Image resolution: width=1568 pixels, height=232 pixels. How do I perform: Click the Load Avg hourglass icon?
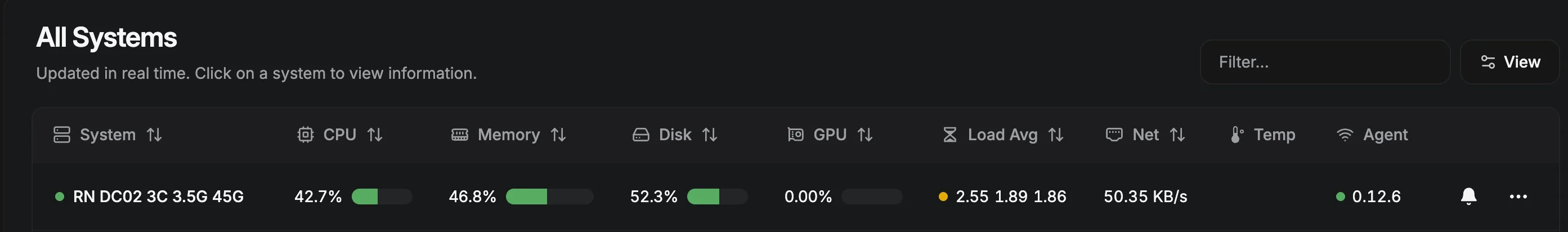(949, 135)
